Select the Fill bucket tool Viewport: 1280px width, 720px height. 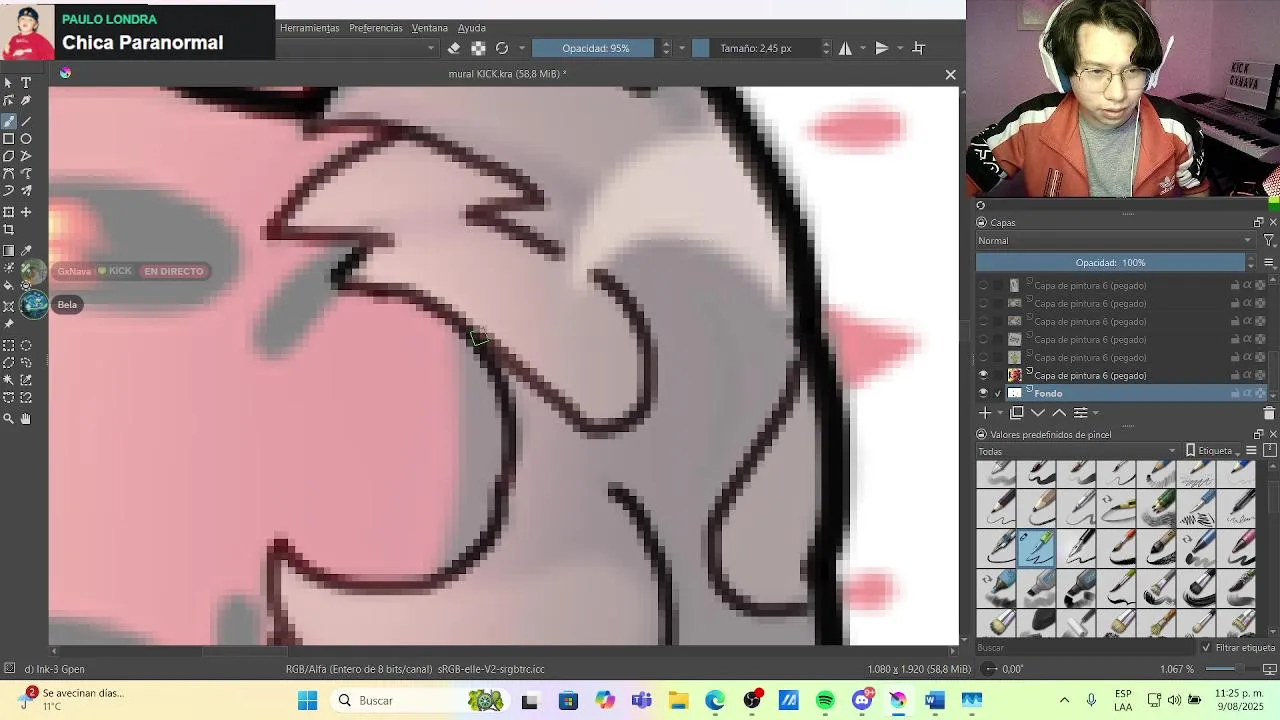coord(9,286)
